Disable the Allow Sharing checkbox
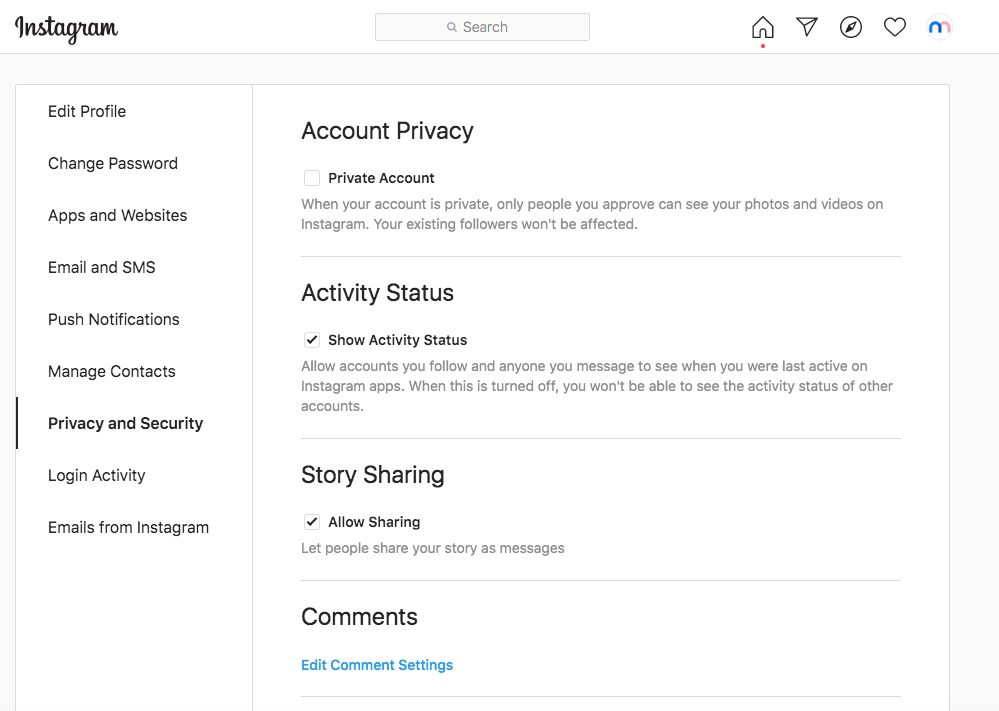Image resolution: width=999 pixels, height=711 pixels. [312, 522]
